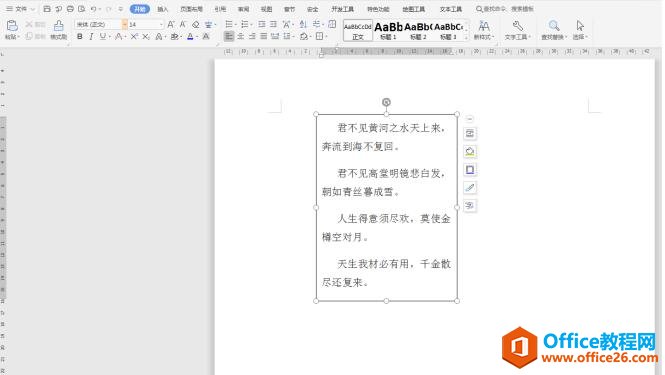Switch to the 视图 View tab
This screenshot has height=375, width=665.
click(266, 9)
